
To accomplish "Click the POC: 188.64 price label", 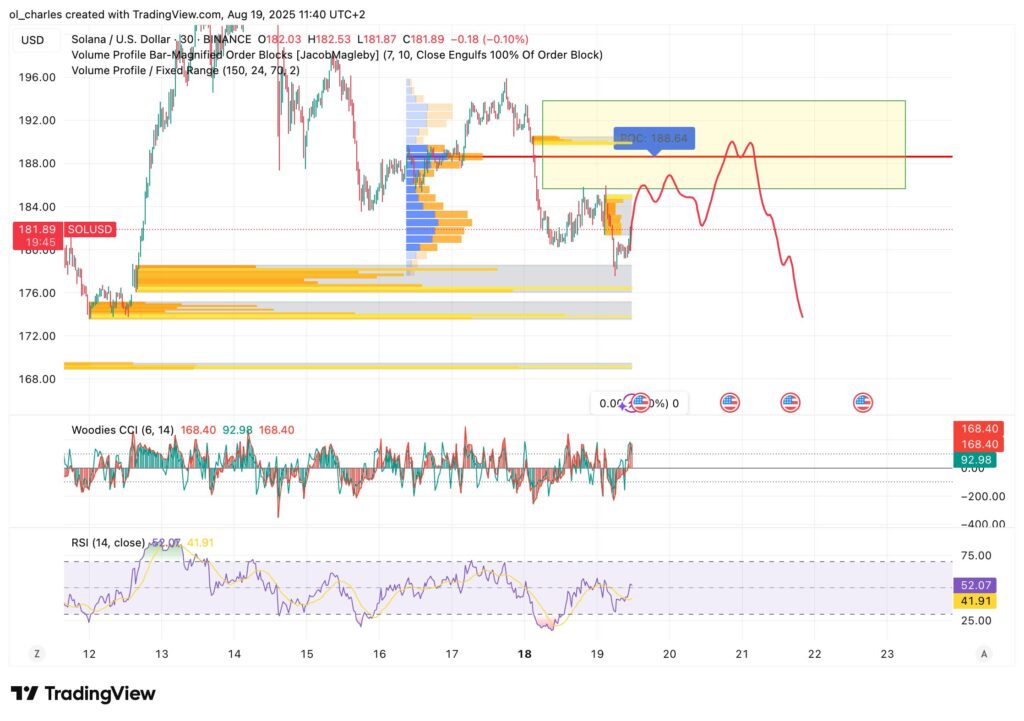I will coord(653,139).
